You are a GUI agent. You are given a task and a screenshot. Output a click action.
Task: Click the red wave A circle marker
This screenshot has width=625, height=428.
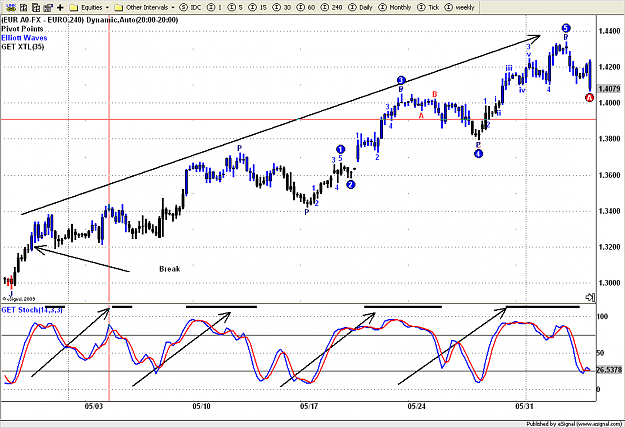[x=590, y=98]
